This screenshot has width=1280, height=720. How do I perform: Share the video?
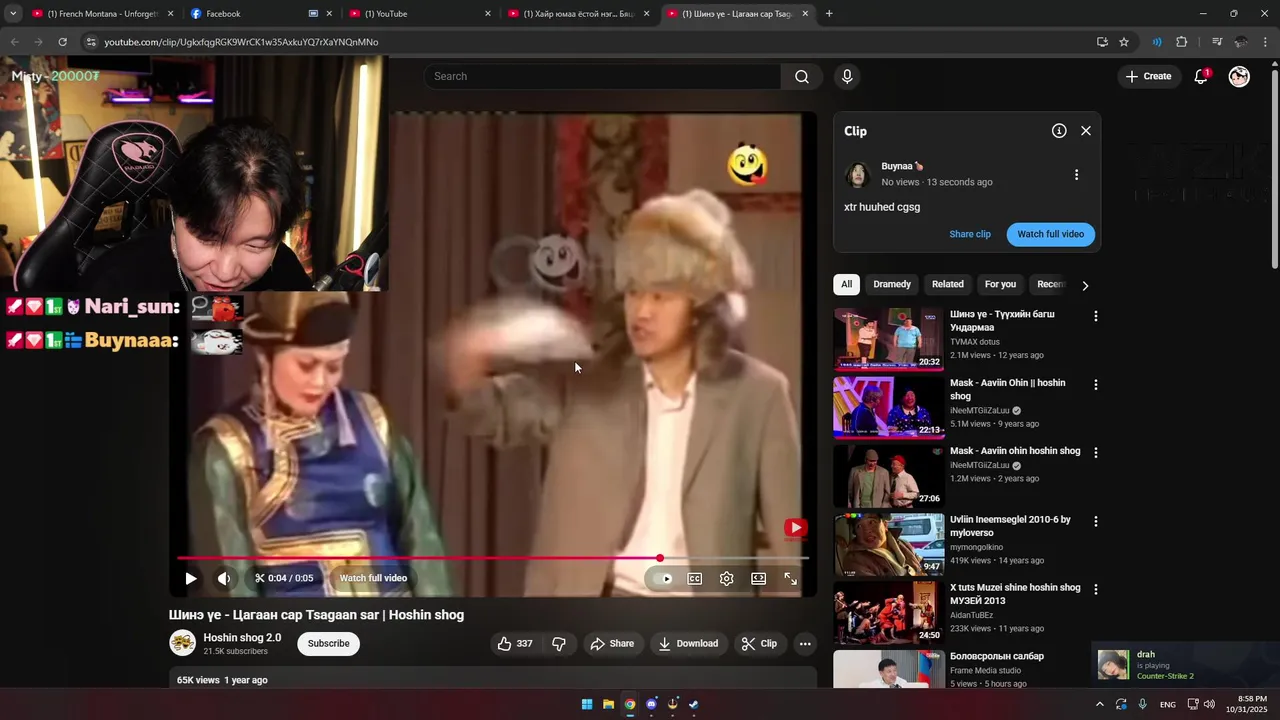(x=612, y=644)
